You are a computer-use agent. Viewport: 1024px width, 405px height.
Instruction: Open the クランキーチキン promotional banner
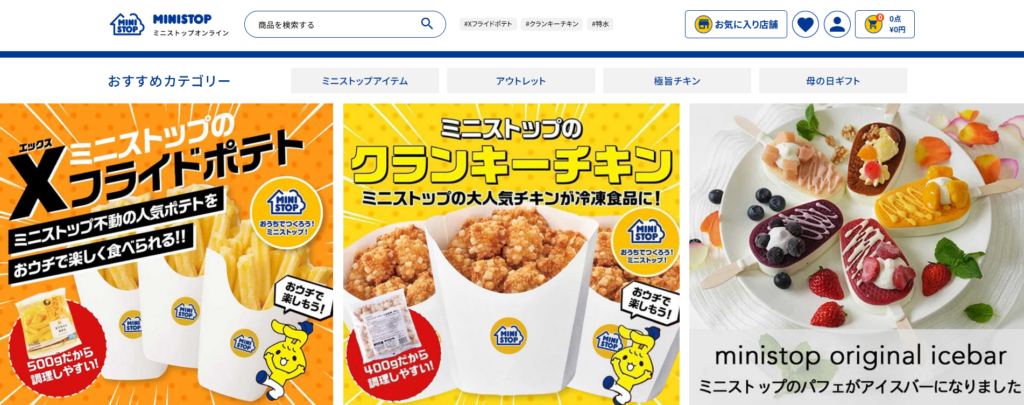(511, 254)
